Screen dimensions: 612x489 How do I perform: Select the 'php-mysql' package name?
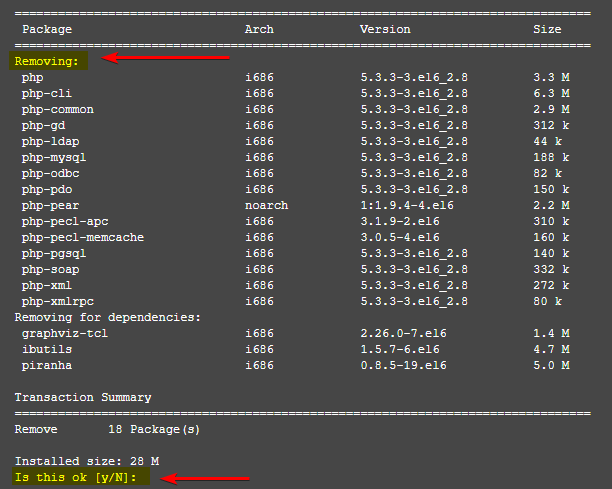click(54, 158)
